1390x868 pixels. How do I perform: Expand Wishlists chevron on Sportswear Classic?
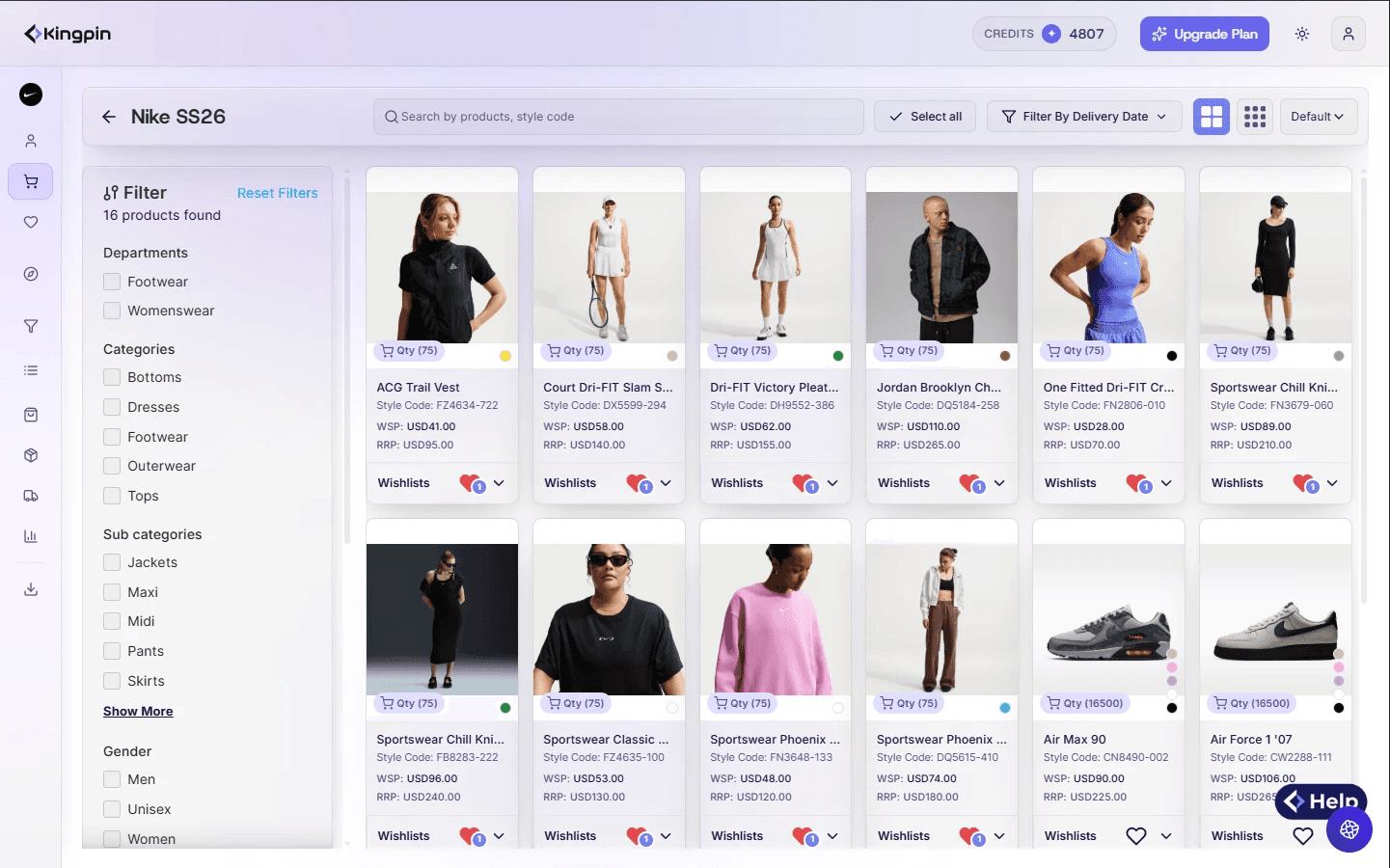(x=666, y=836)
